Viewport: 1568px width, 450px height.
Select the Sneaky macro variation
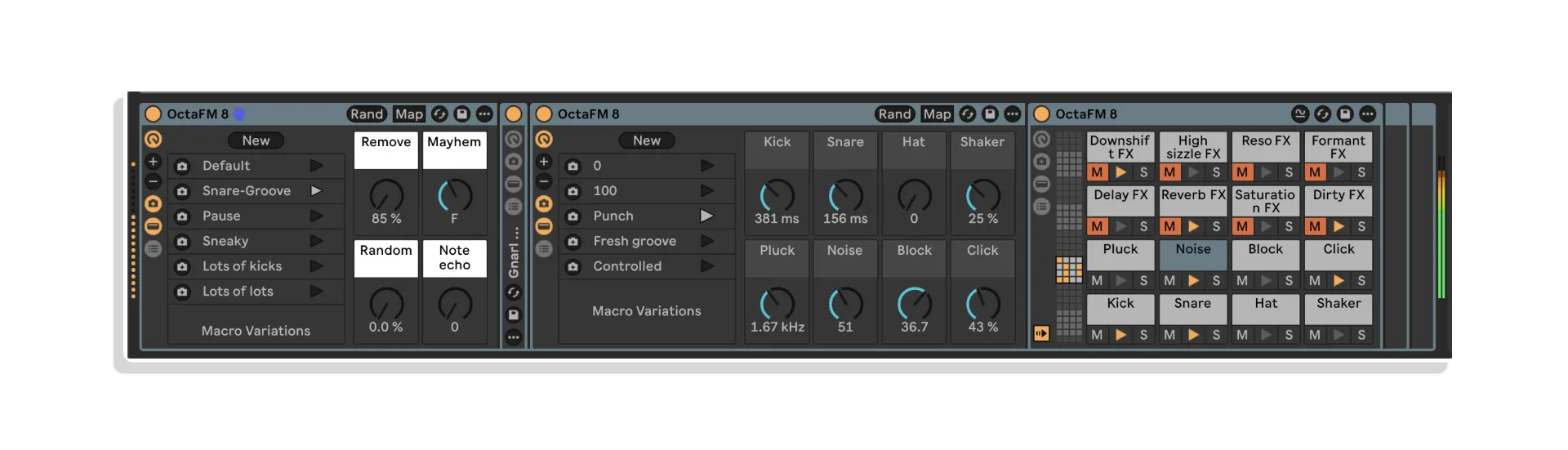point(225,242)
